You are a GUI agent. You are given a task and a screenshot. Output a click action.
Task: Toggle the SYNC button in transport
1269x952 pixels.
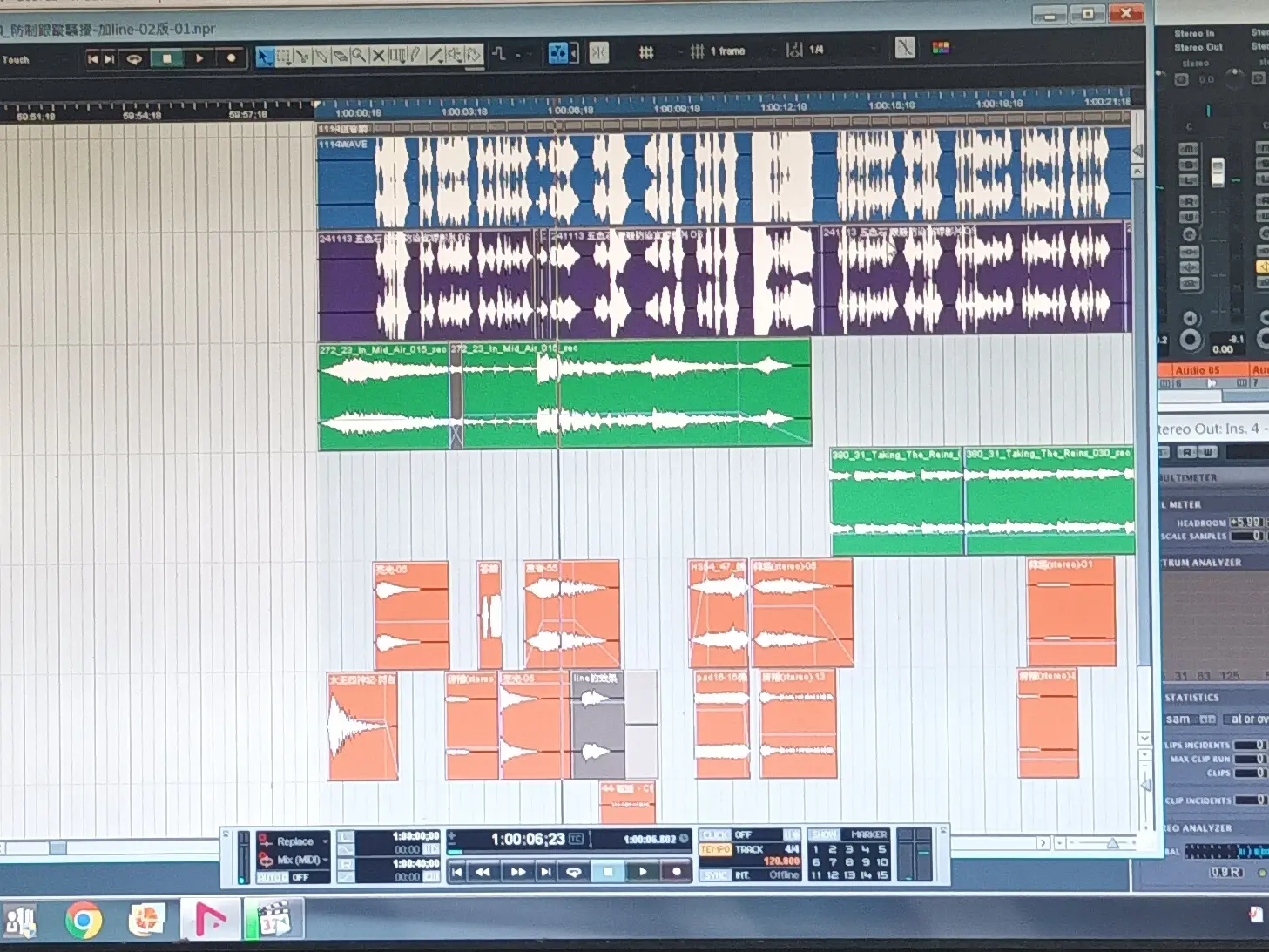pyautogui.click(x=715, y=875)
